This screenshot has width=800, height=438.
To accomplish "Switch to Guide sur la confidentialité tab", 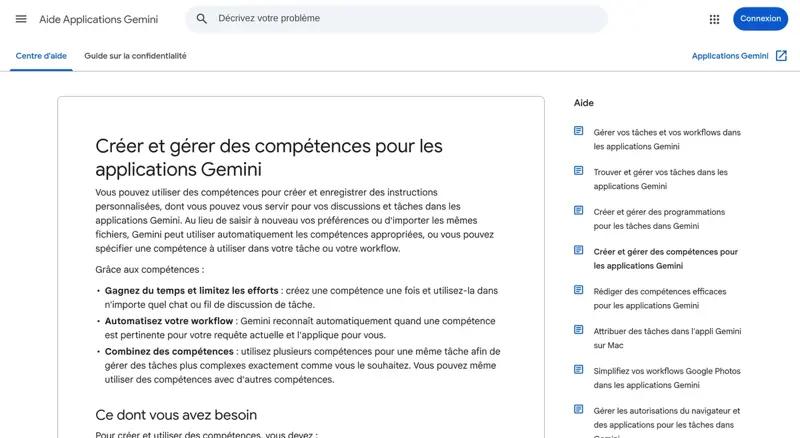I will click(x=135, y=56).
